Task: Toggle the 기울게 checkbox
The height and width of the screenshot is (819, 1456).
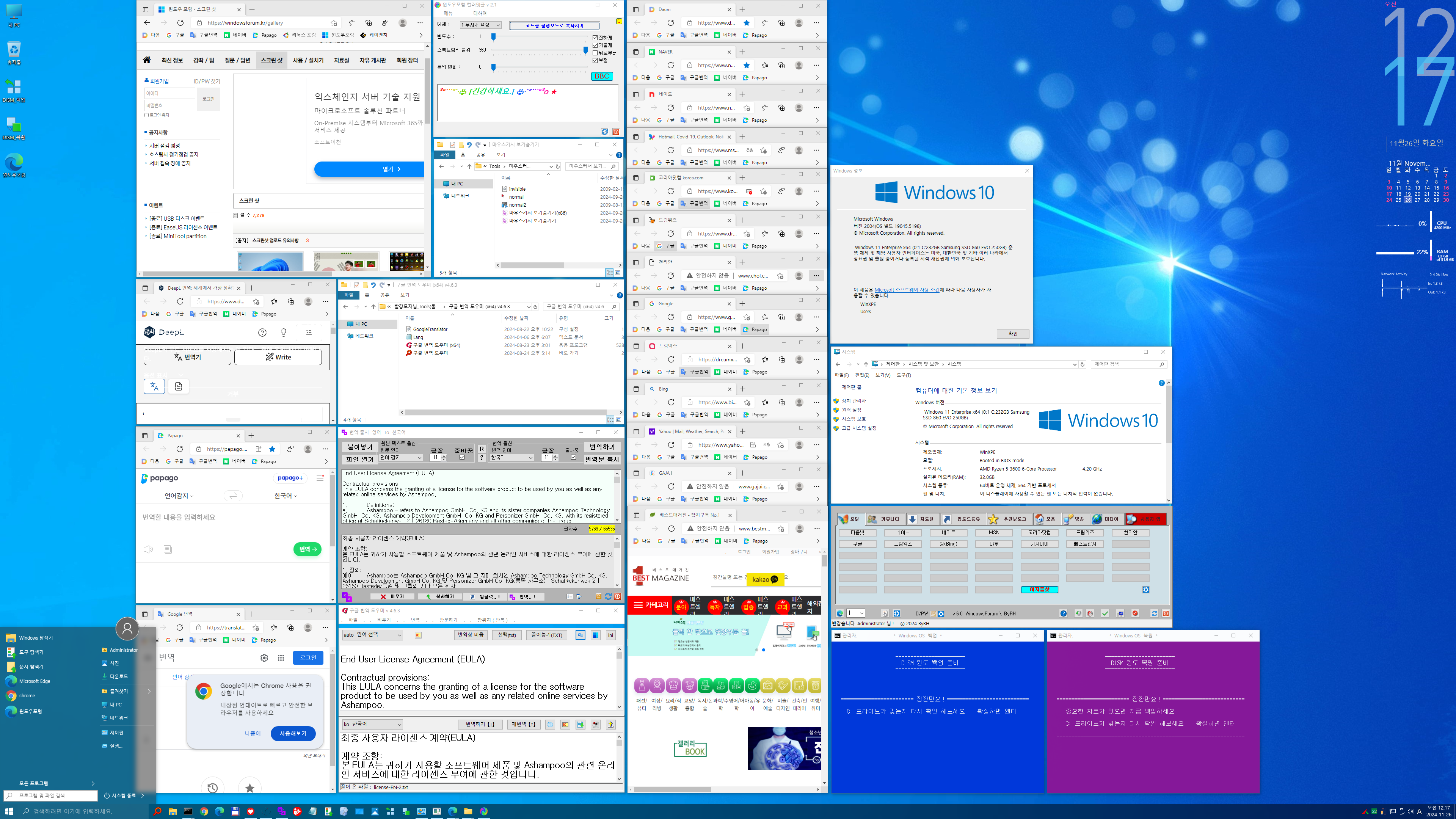Action: 595,45
